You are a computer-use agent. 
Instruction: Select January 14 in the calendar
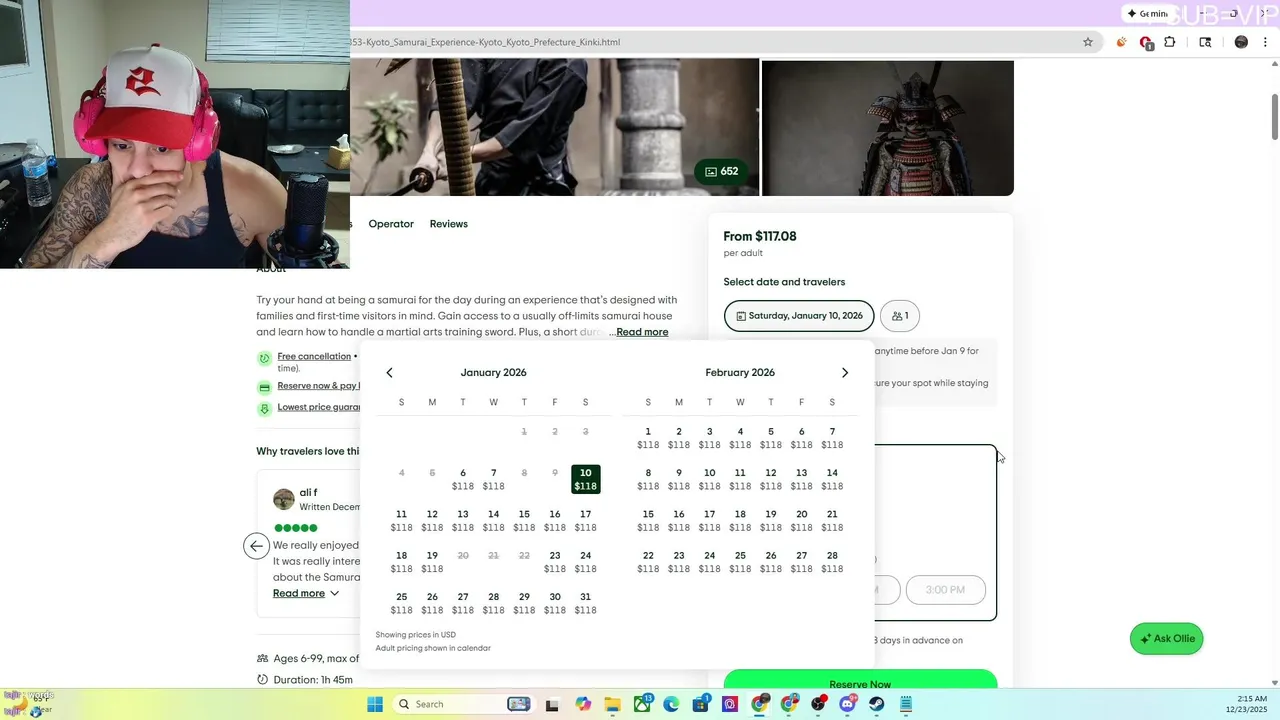click(493, 520)
